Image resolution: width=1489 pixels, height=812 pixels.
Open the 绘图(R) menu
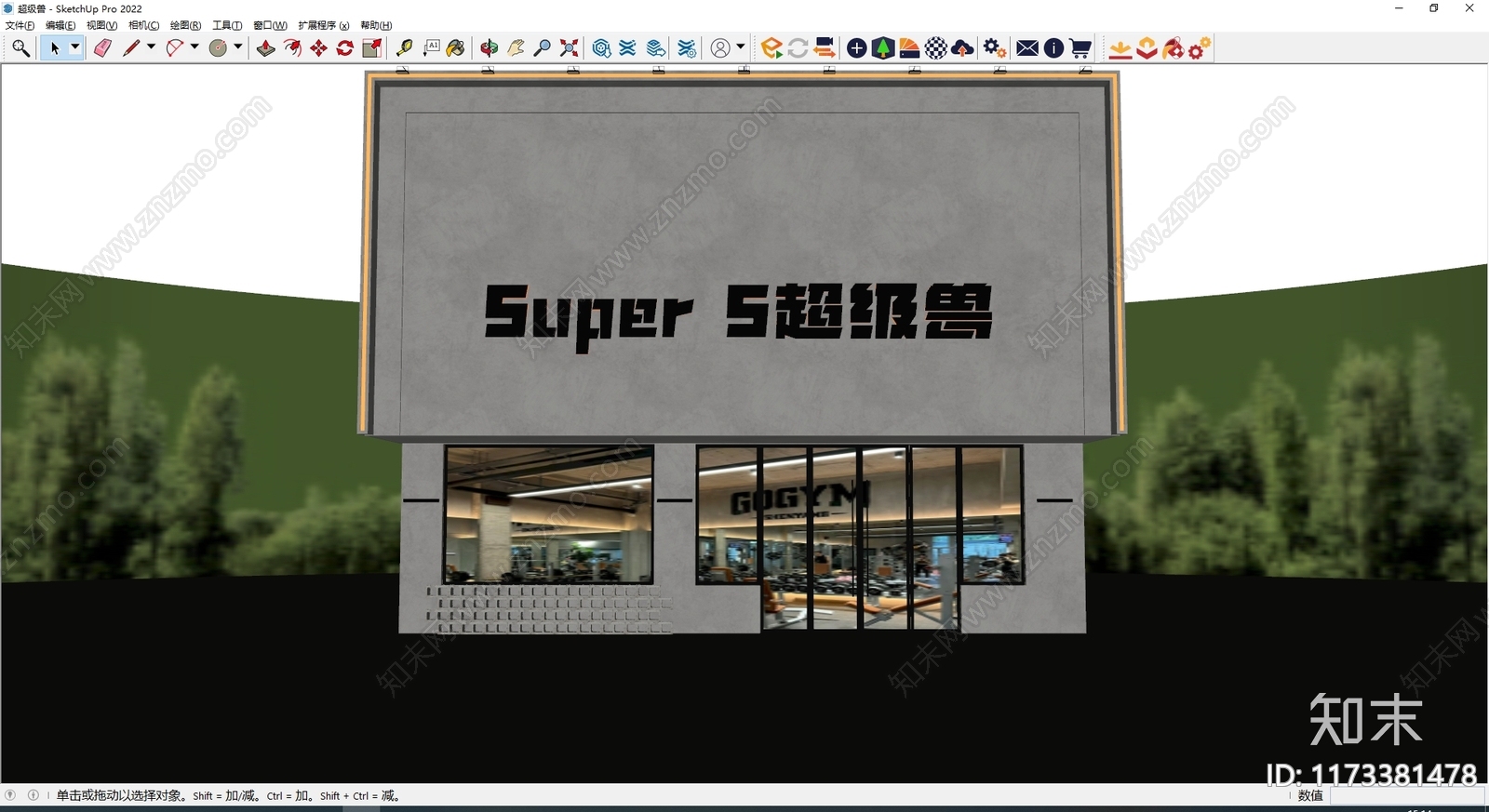(185, 25)
